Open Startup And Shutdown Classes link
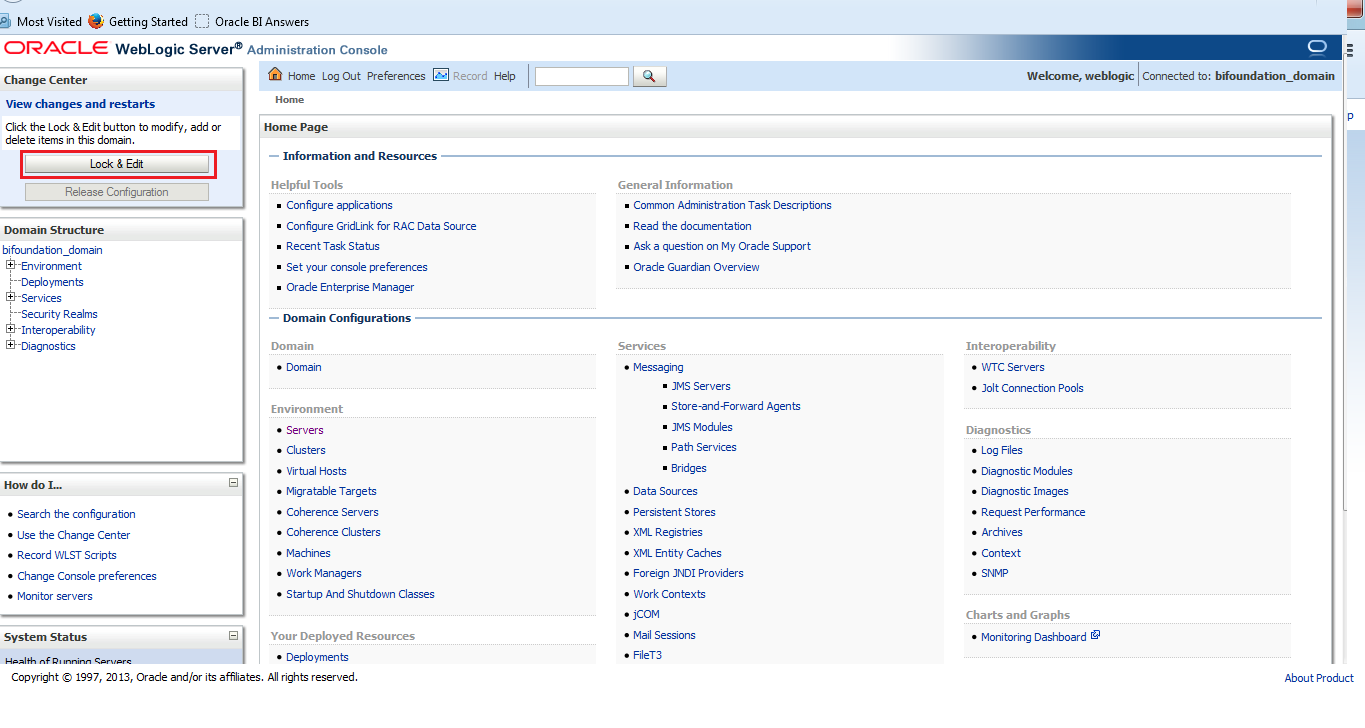Screen dimensions: 1365x728 [x=360, y=594]
